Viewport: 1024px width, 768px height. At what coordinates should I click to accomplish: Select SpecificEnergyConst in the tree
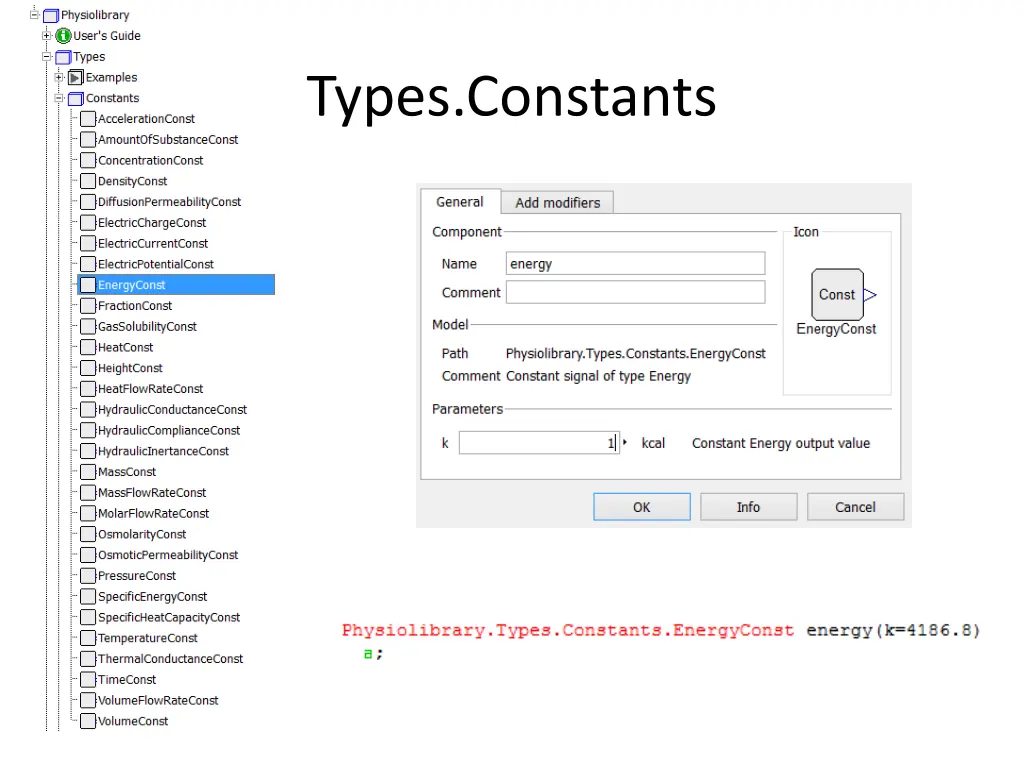pyautogui.click(x=152, y=597)
